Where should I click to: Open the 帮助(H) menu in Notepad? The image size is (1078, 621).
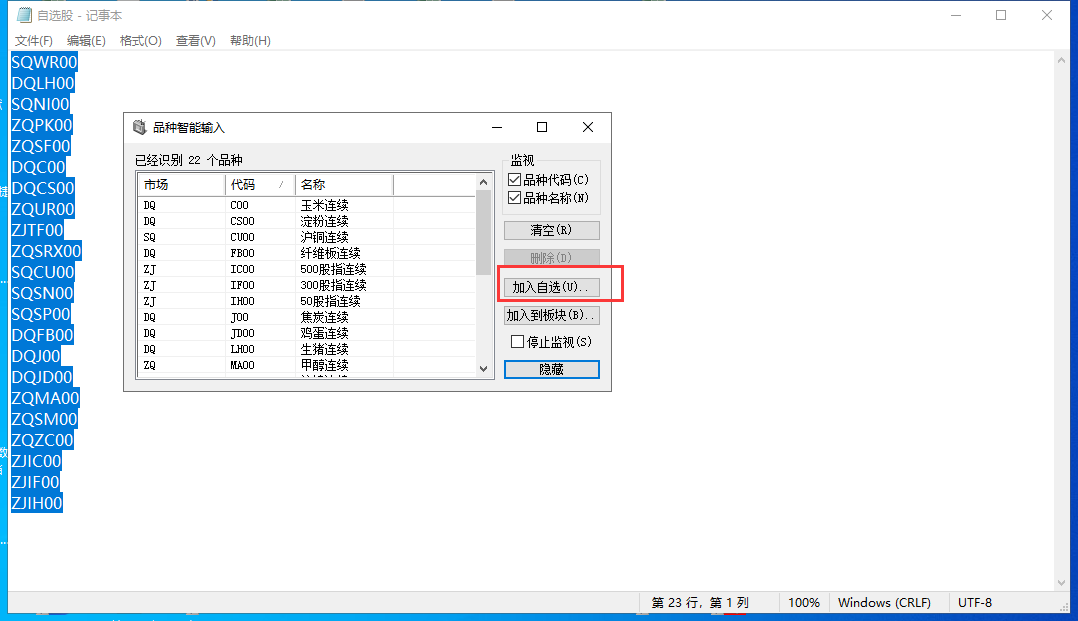[x=250, y=41]
